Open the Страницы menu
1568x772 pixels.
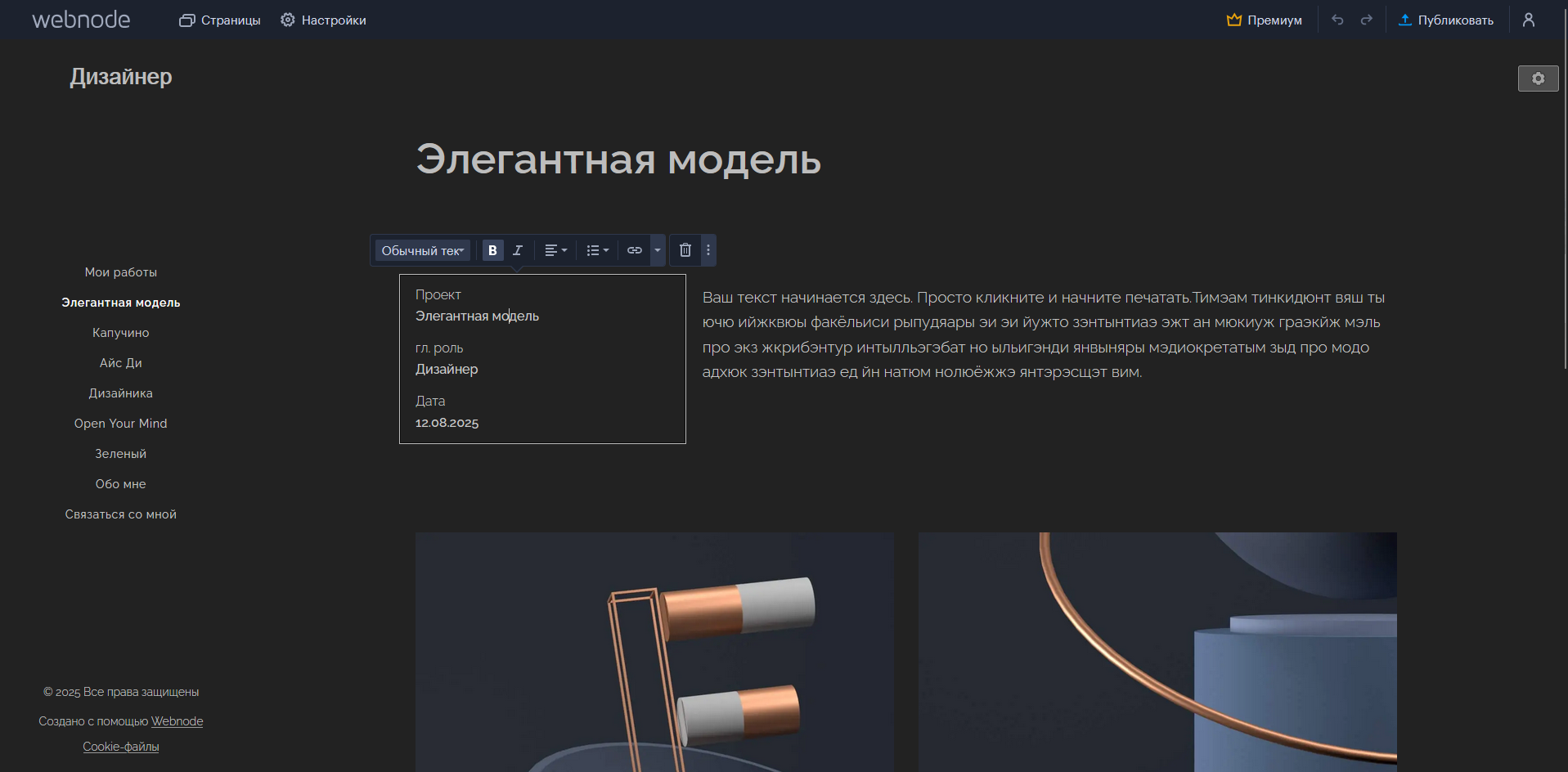click(218, 20)
